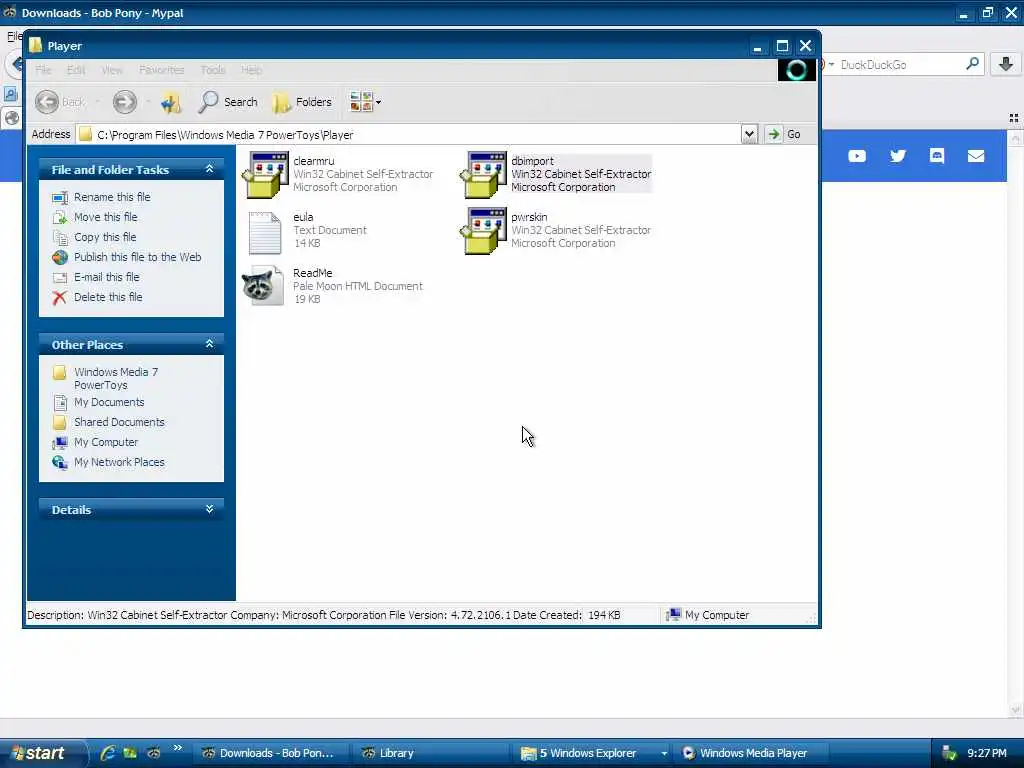Switch to Windows Media Player taskbar button
The image size is (1024, 768).
pos(750,753)
